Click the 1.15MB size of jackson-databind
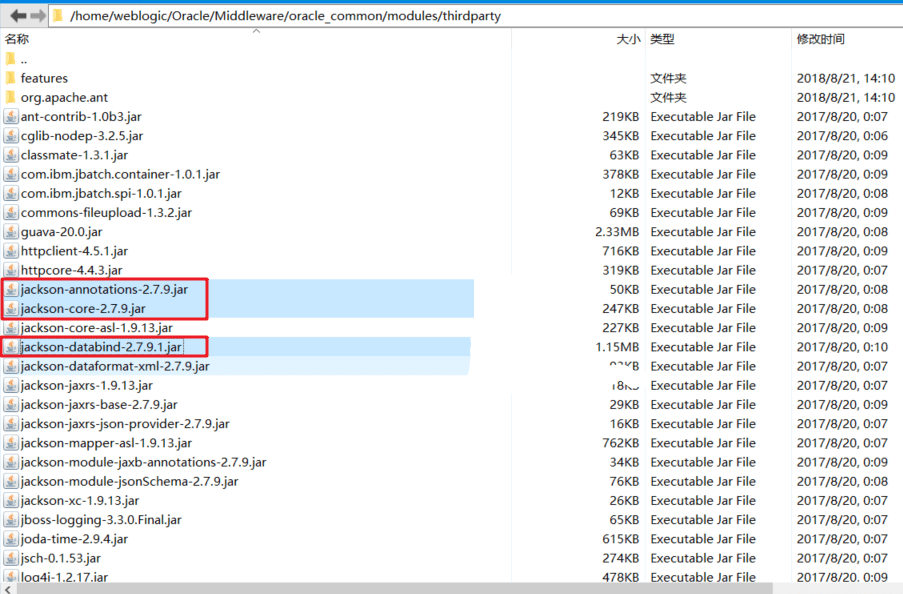Image resolution: width=903 pixels, height=594 pixels. point(617,347)
